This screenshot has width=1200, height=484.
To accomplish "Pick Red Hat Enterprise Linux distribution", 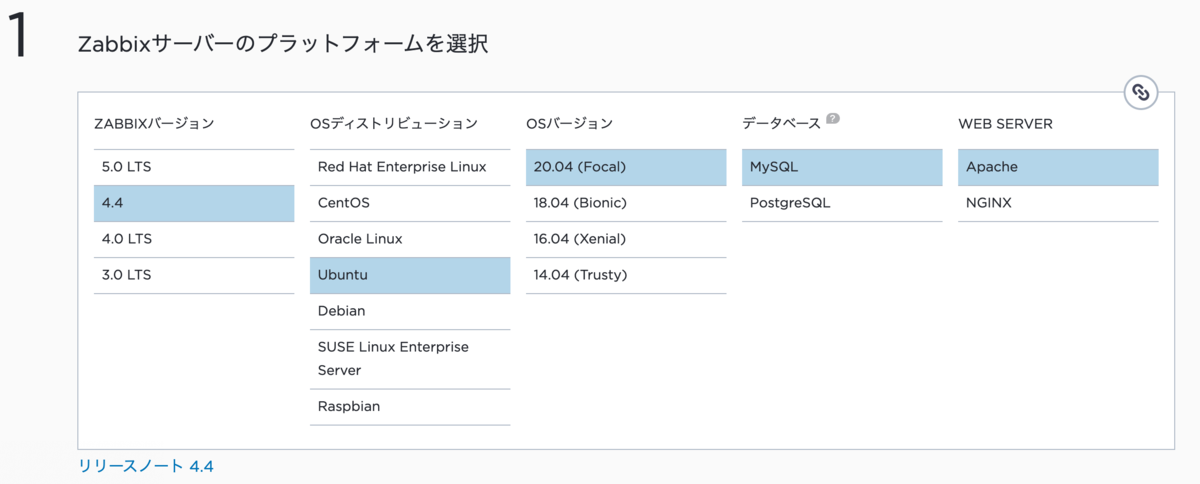I will pos(410,167).
